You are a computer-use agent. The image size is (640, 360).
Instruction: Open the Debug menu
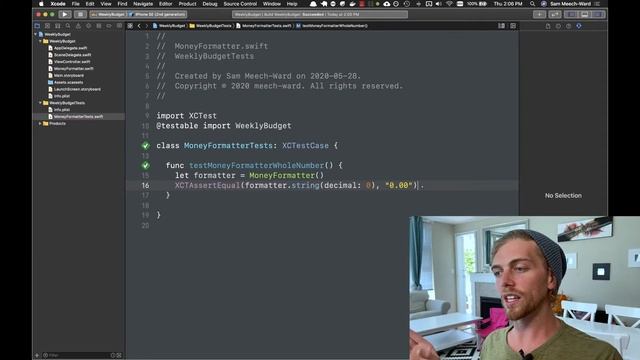click(210, 4)
